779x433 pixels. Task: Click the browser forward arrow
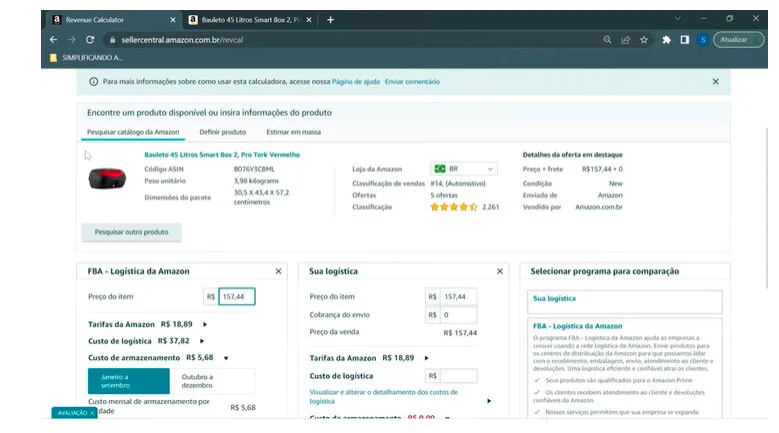[72, 40]
